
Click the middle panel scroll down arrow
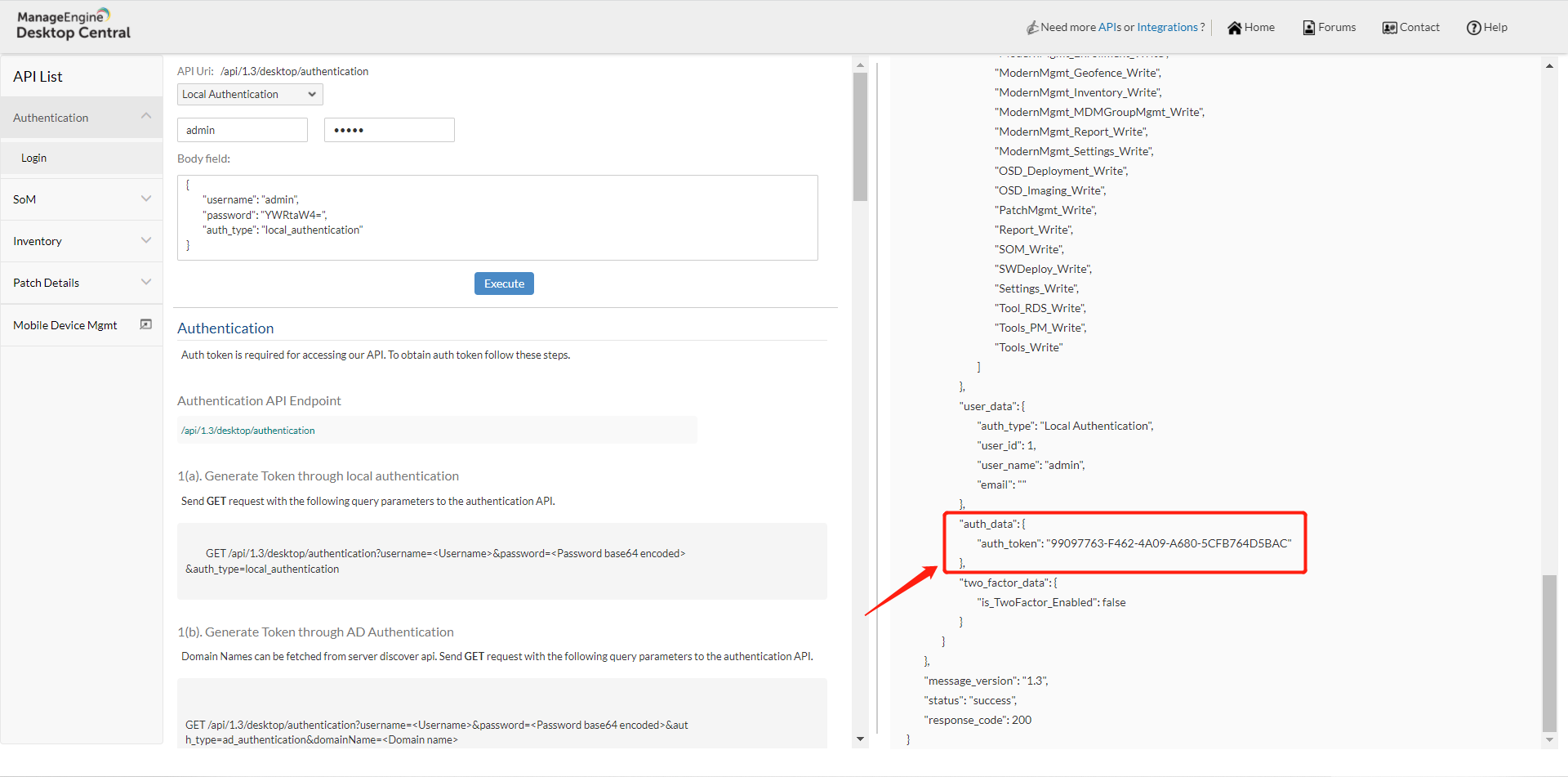[860, 739]
